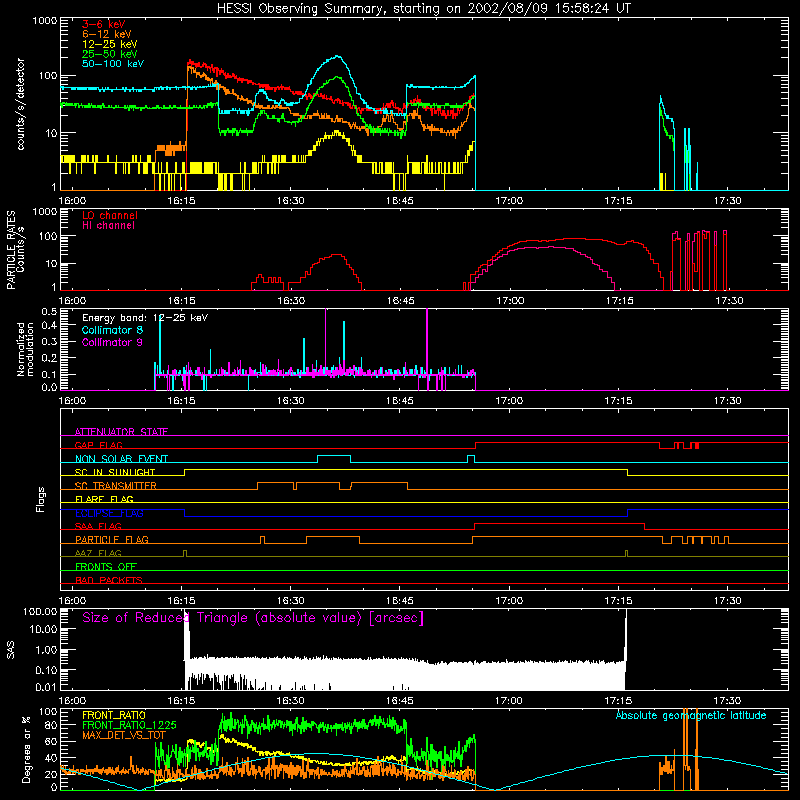Image resolution: width=800 pixels, height=800 pixels.
Task: Select the Collimator 8 legend label
Action: tap(112, 330)
